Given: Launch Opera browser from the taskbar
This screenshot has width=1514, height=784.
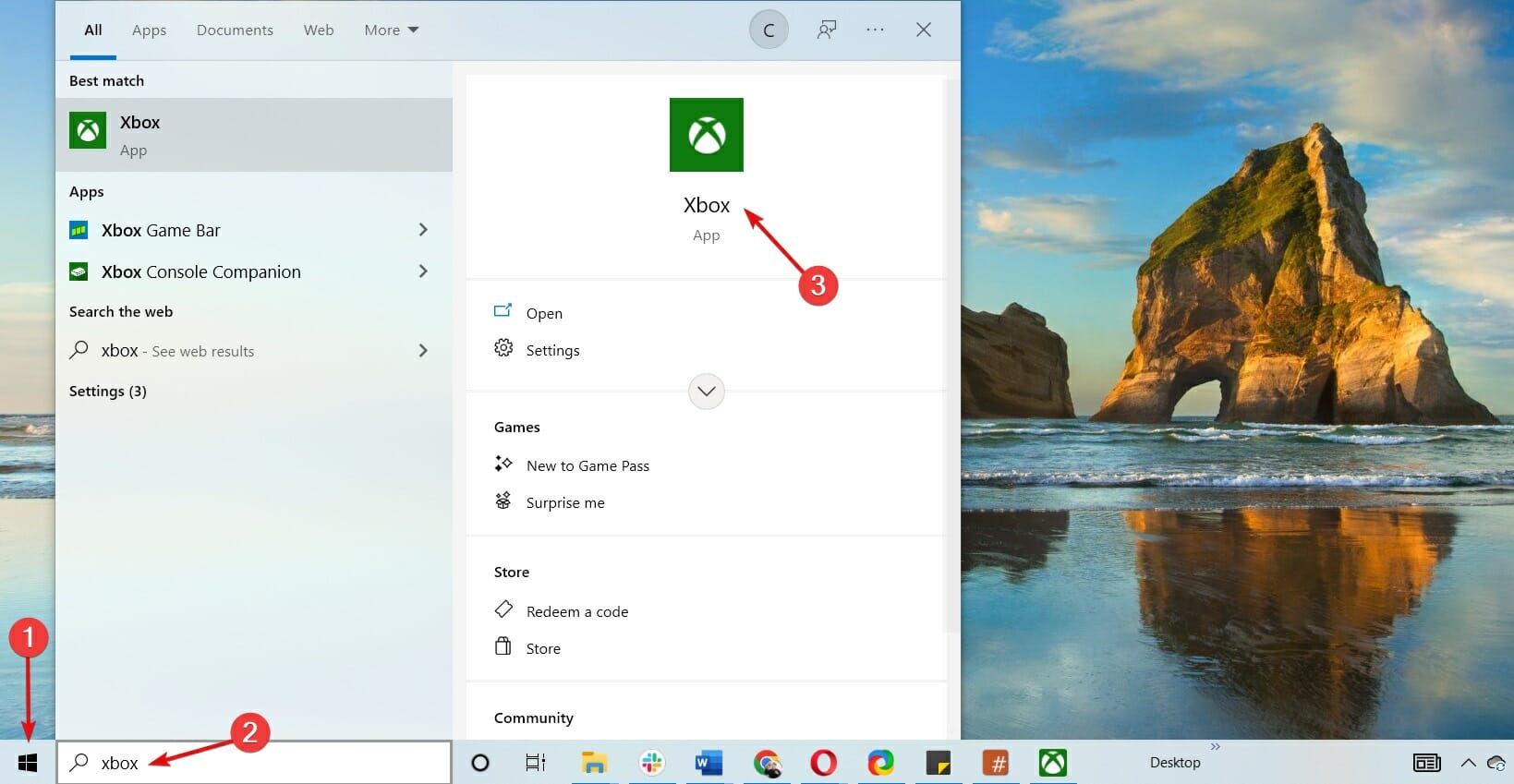Looking at the screenshot, I should point(824,763).
